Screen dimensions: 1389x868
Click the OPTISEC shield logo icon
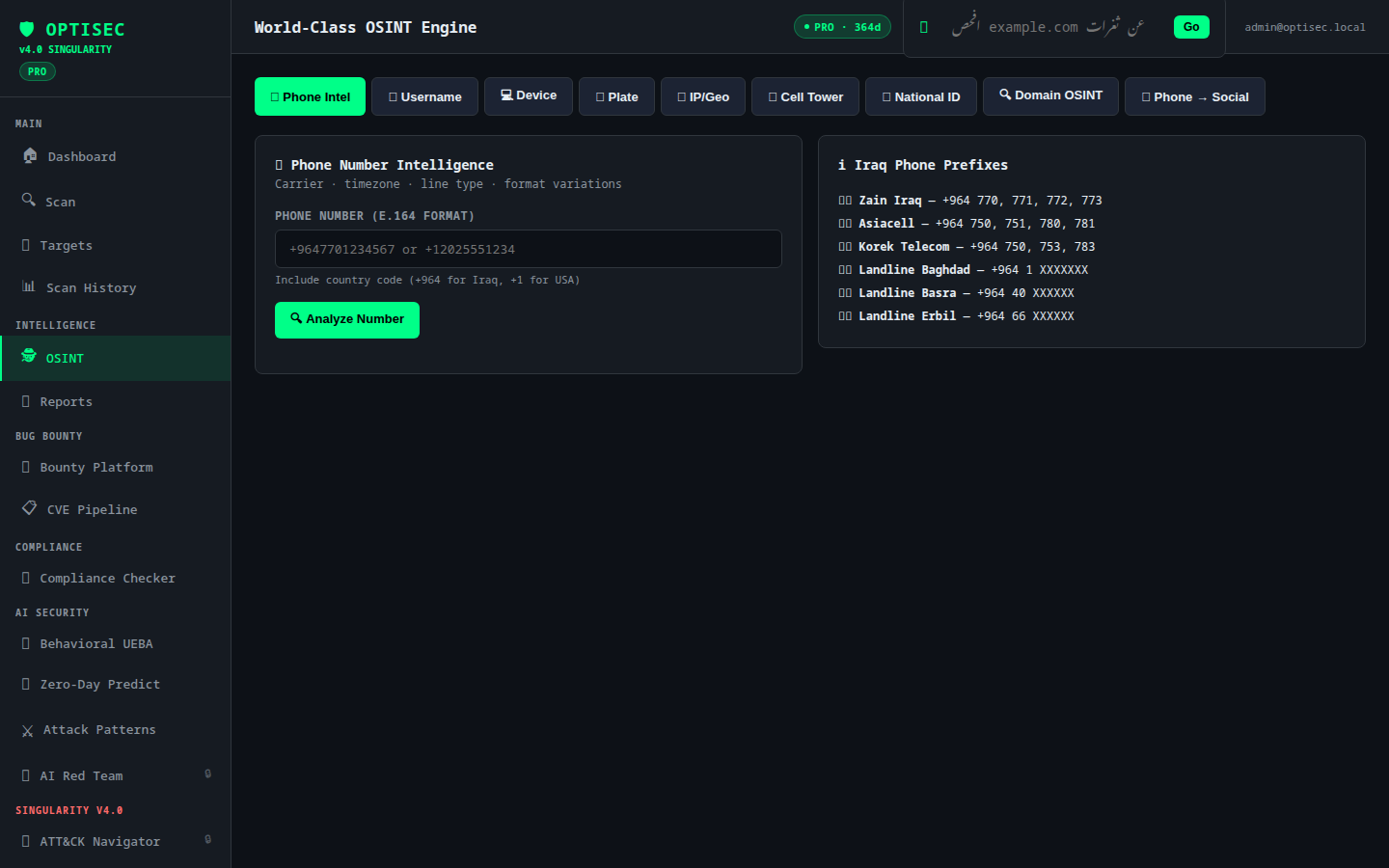click(27, 29)
